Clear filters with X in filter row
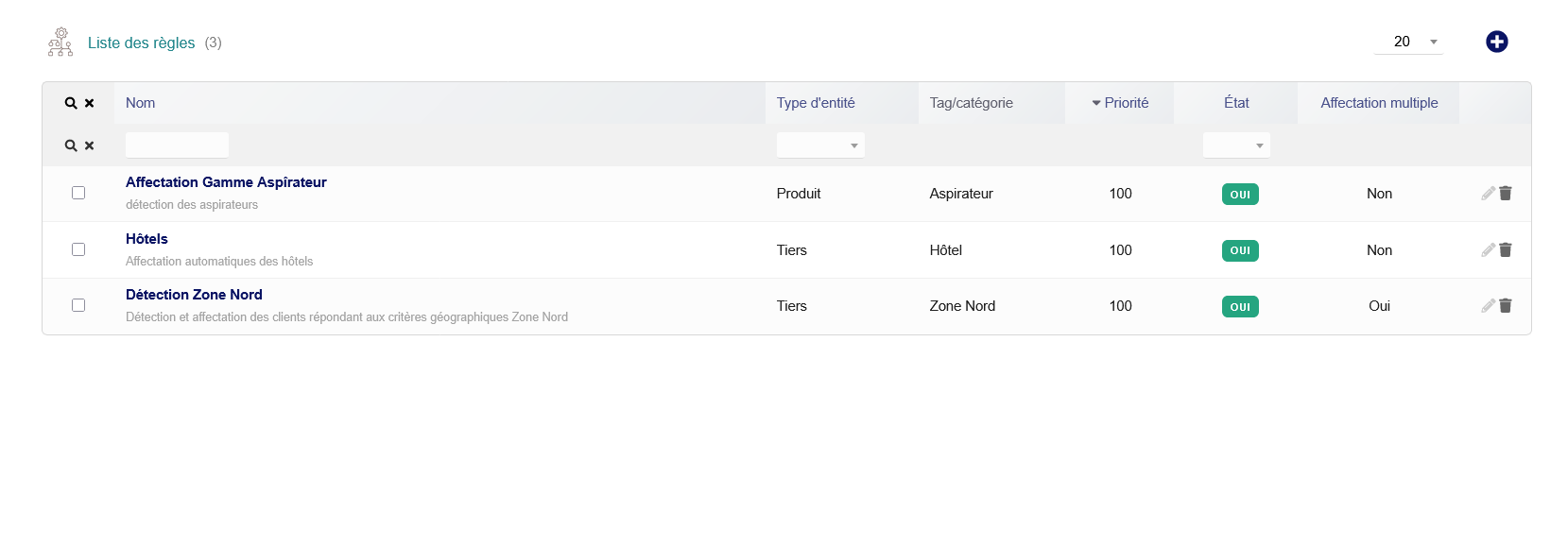Image resolution: width=1568 pixels, height=547 pixels. tap(90, 145)
